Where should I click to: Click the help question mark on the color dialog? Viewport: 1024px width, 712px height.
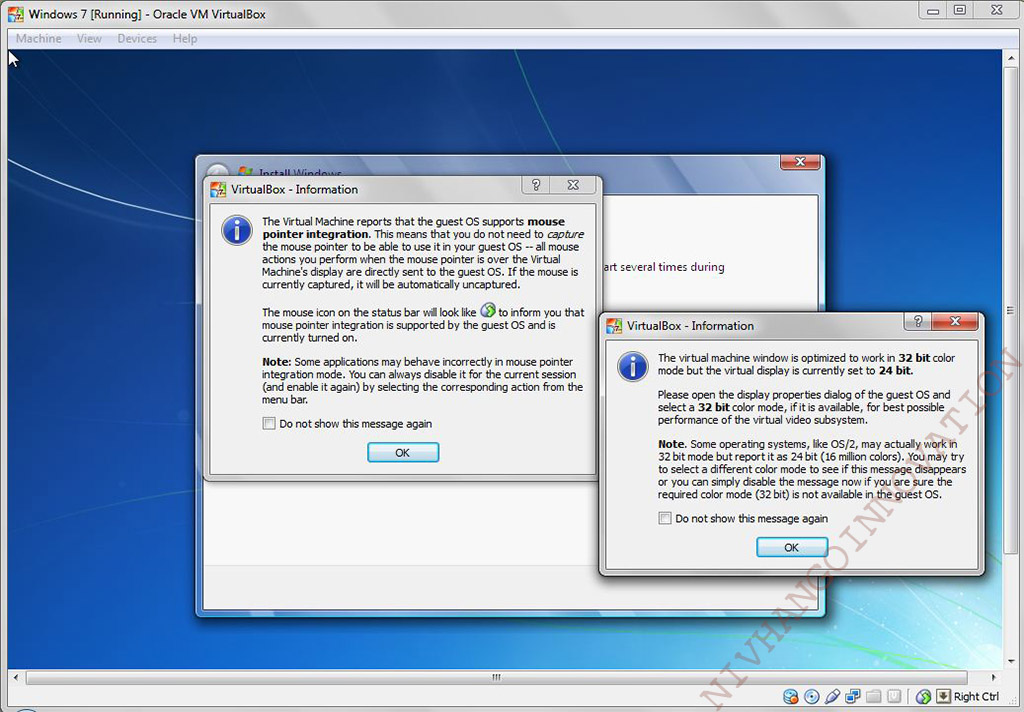click(917, 321)
